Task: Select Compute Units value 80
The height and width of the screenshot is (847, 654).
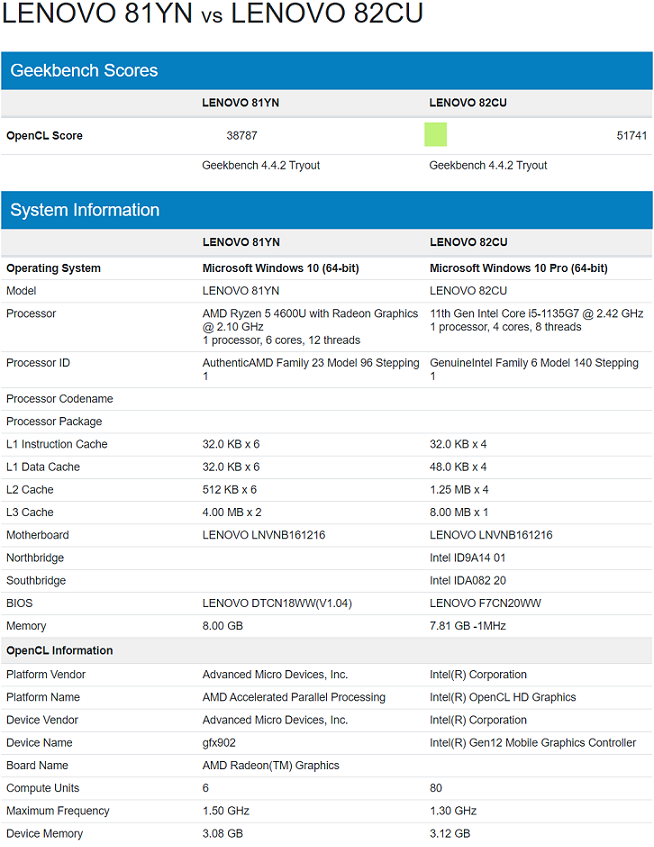Action: point(436,788)
